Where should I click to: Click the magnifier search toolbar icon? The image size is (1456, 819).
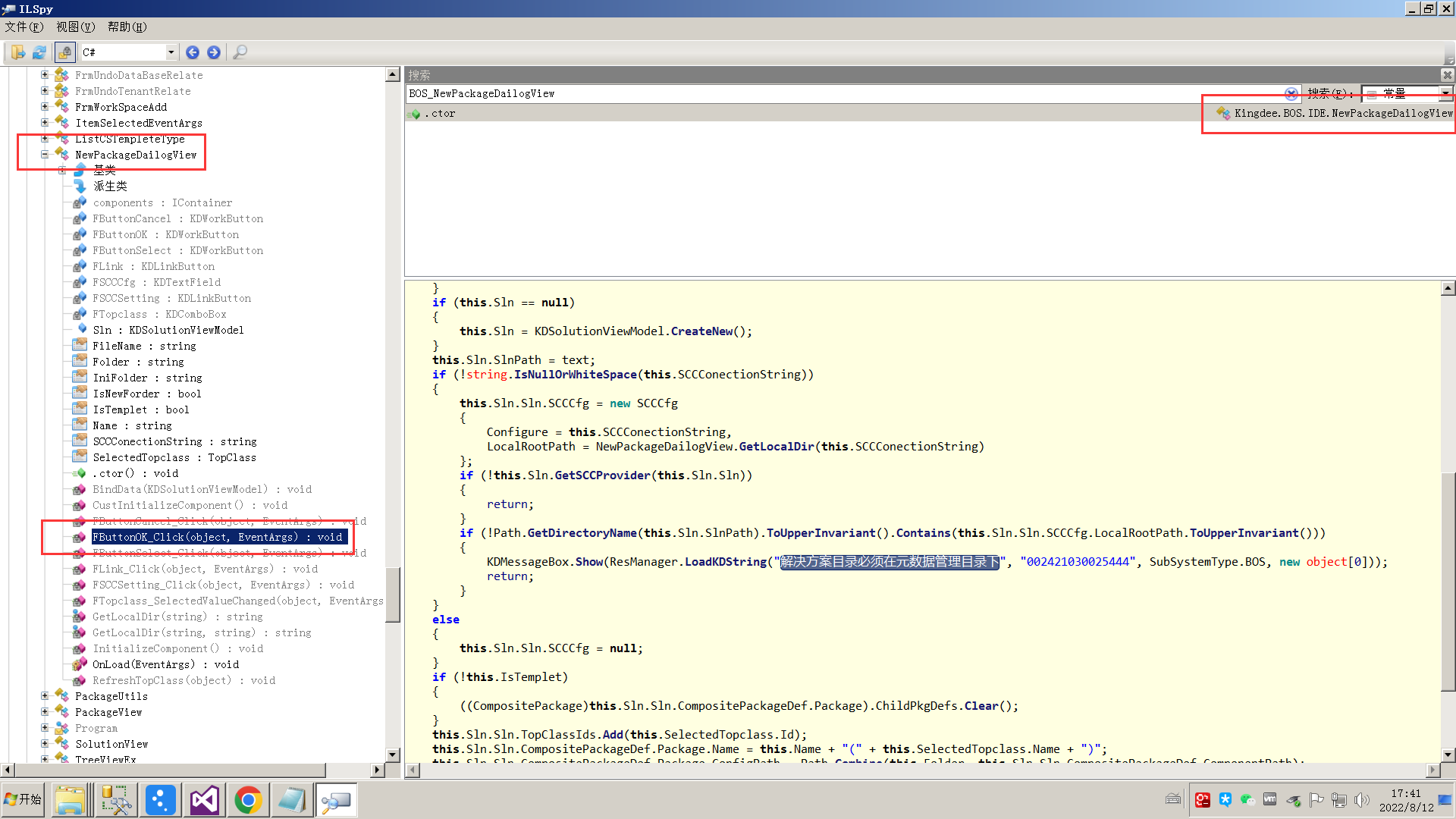point(240,52)
